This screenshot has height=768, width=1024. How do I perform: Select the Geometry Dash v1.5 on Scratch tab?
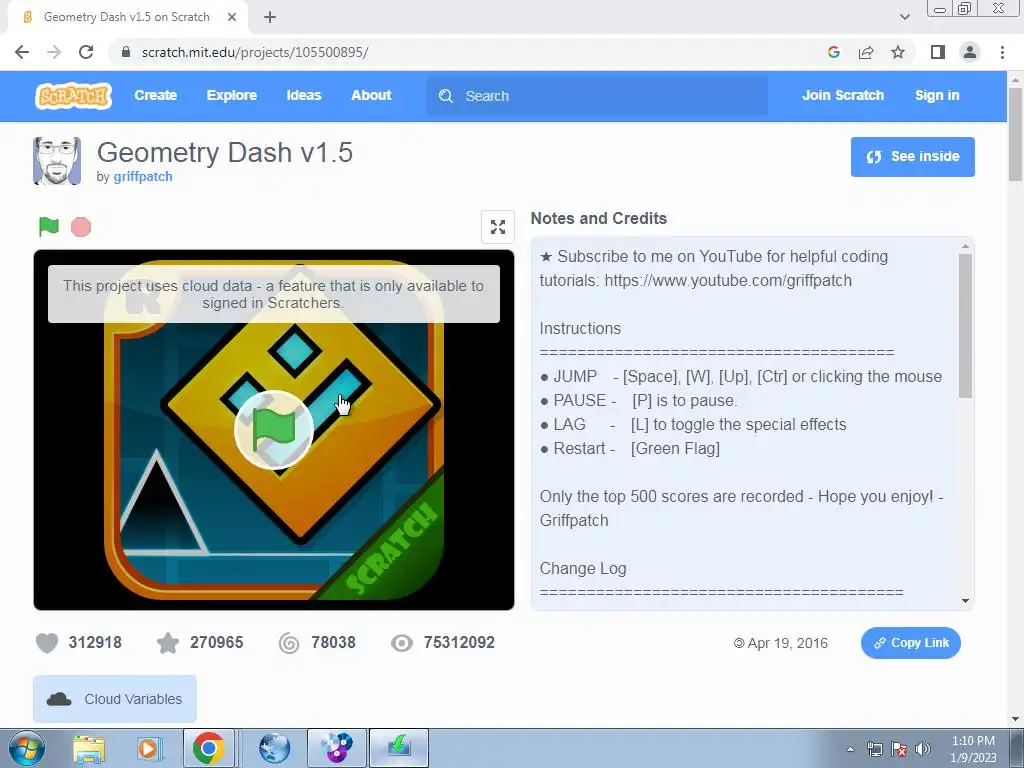coord(127,18)
